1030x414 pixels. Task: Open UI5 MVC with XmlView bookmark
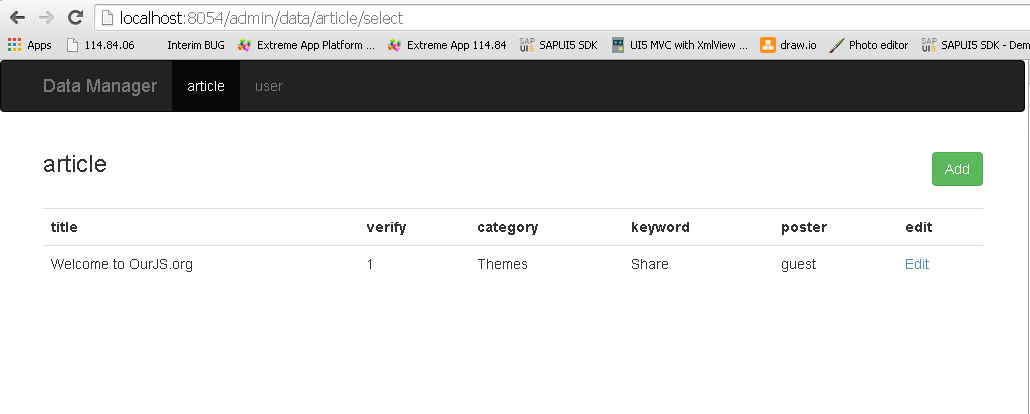pyautogui.click(x=679, y=45)
